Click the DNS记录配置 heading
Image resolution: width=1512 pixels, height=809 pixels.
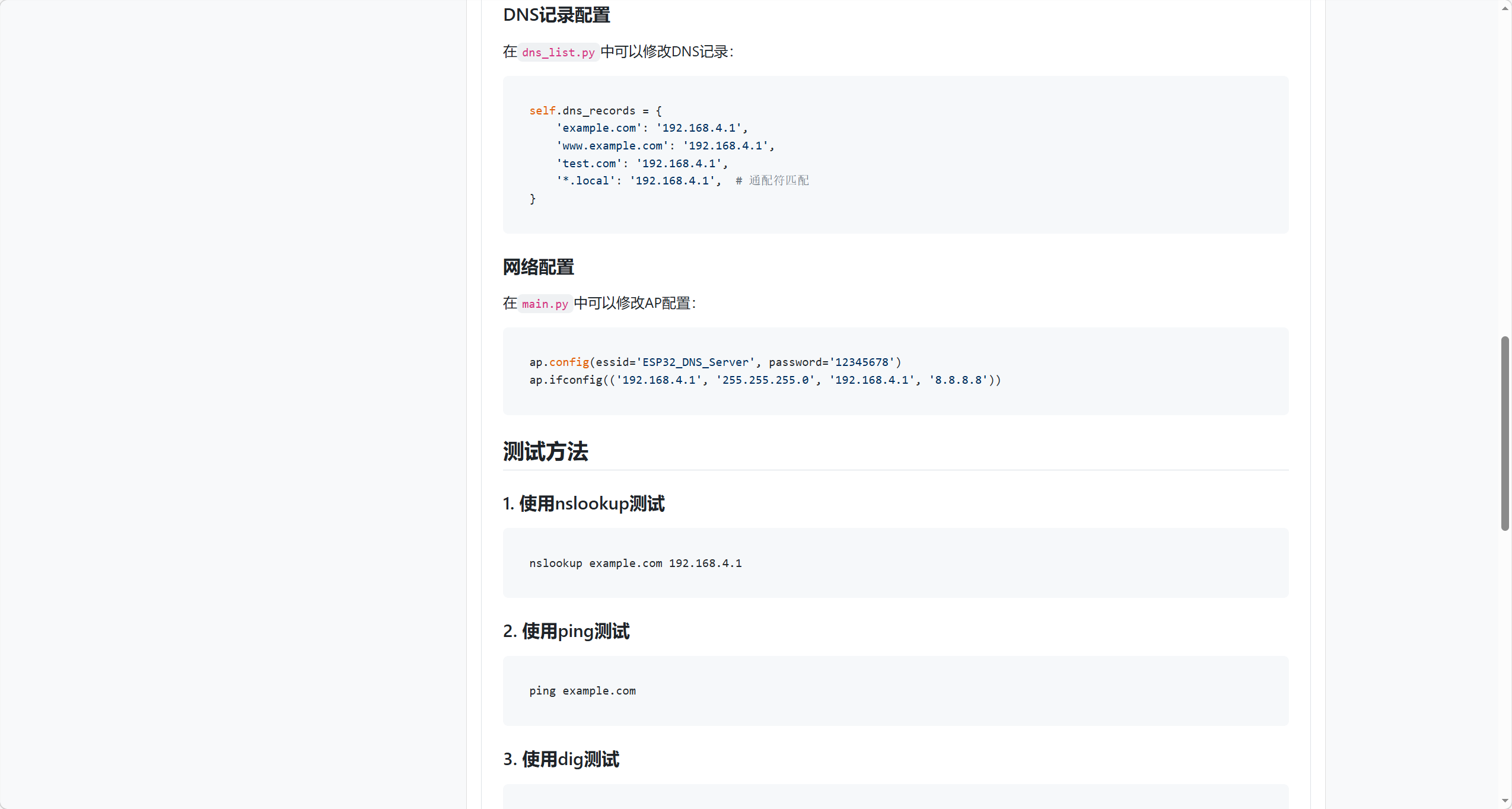tap(556, 15)
